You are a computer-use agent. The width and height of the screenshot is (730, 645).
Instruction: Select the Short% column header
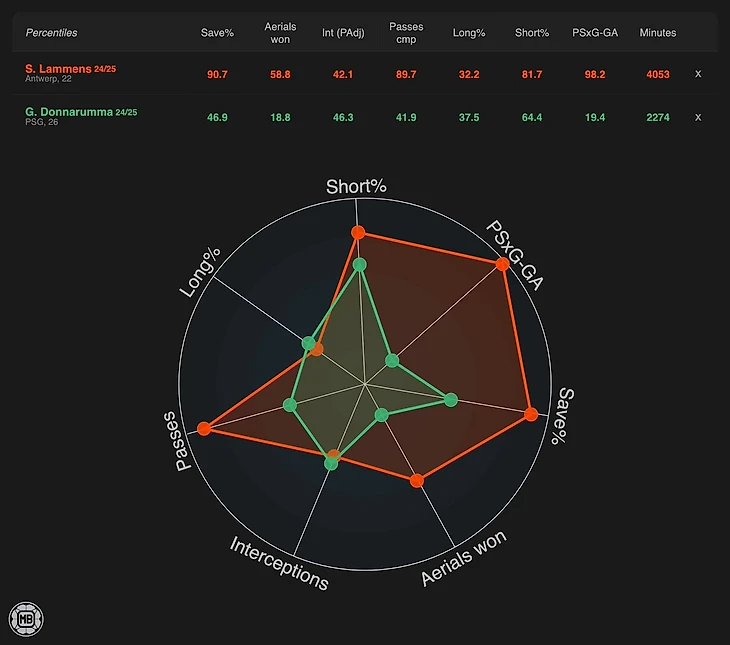point(531,33)
